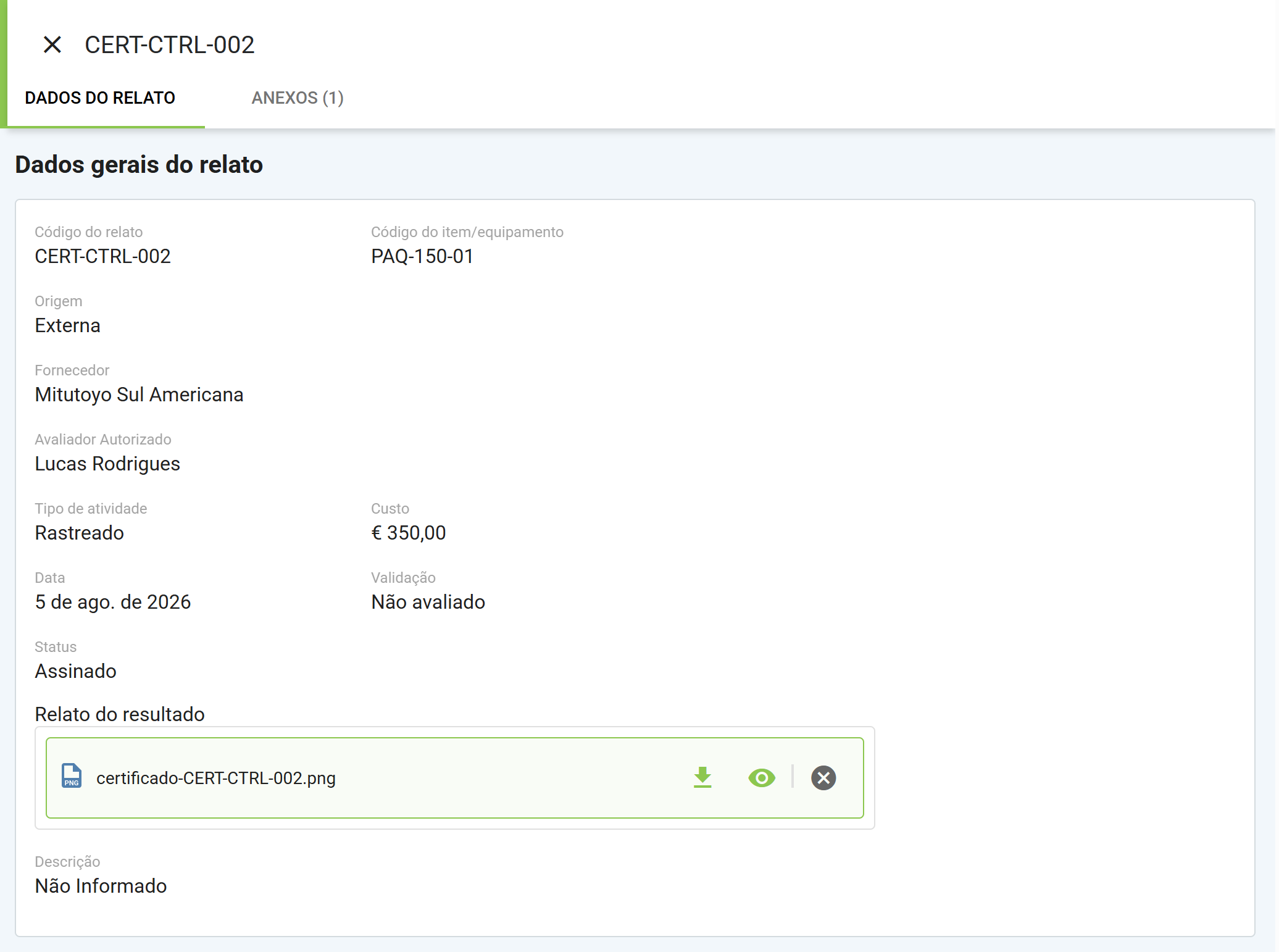Click the Relato do resultado label
Image resolution: width=1279 pixels, height=952 pixels.
coord(120,714)
